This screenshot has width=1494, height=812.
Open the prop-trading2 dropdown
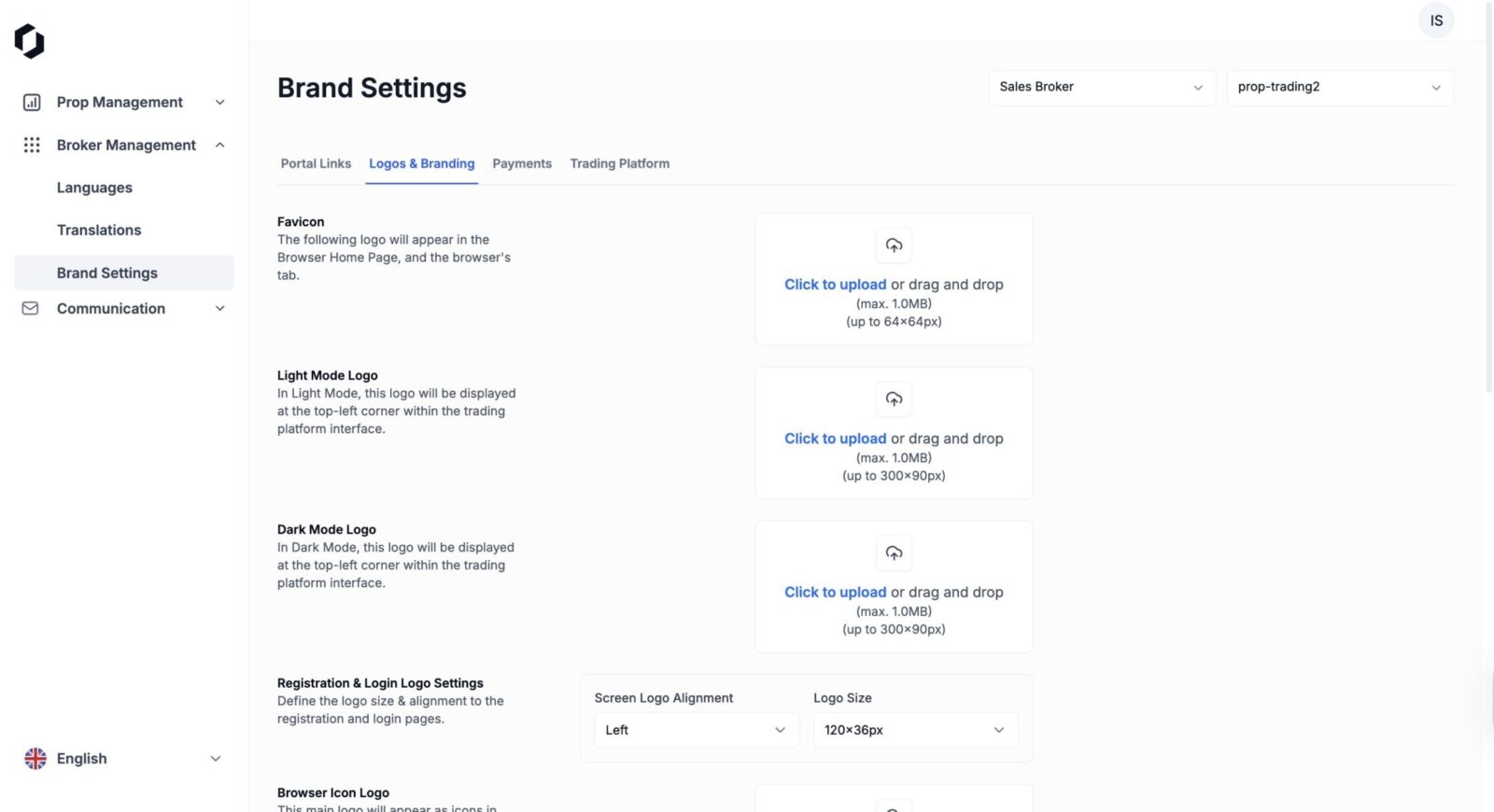[1339, 87]
